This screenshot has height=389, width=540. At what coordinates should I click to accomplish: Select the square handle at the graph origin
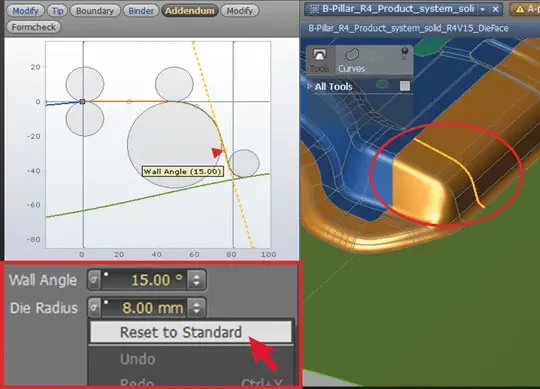click(x=82, y=102)
